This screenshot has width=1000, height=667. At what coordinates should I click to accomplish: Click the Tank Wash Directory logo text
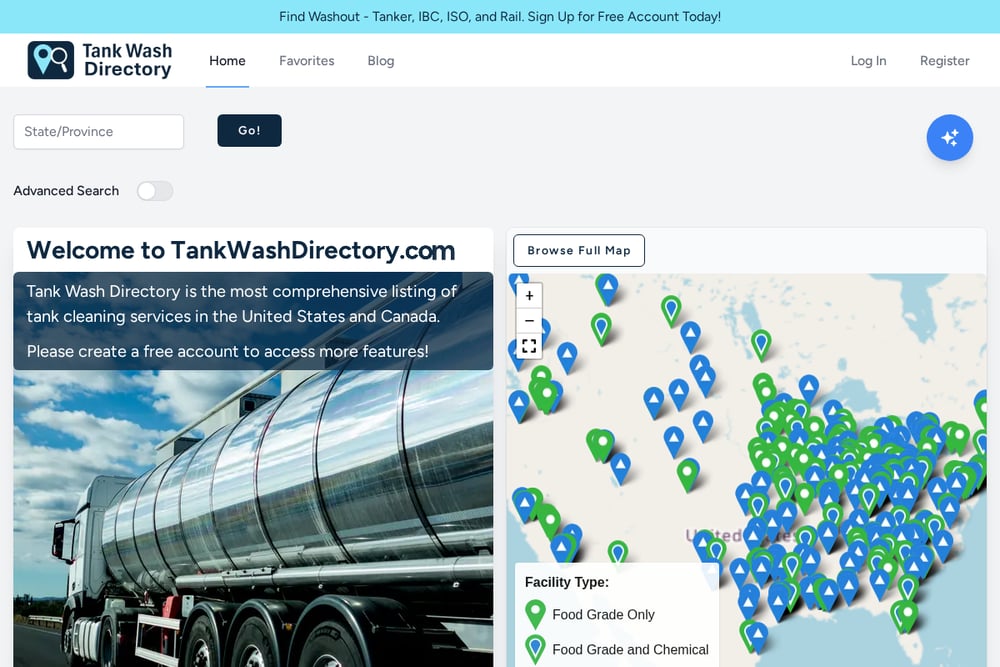[128, 60]
